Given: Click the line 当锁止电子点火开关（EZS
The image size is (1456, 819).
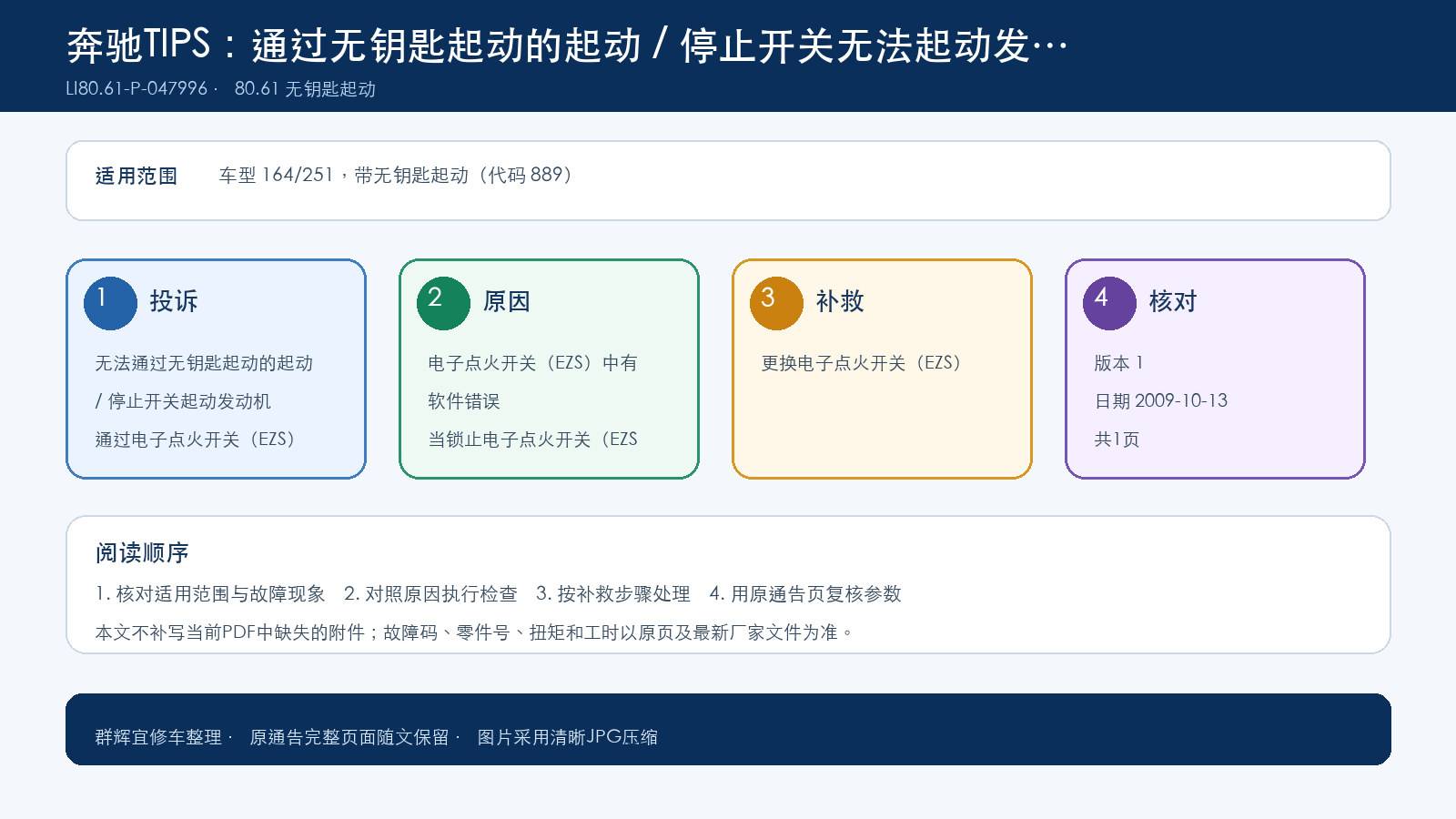Looking at the screenshot, I should coord(532,440).
